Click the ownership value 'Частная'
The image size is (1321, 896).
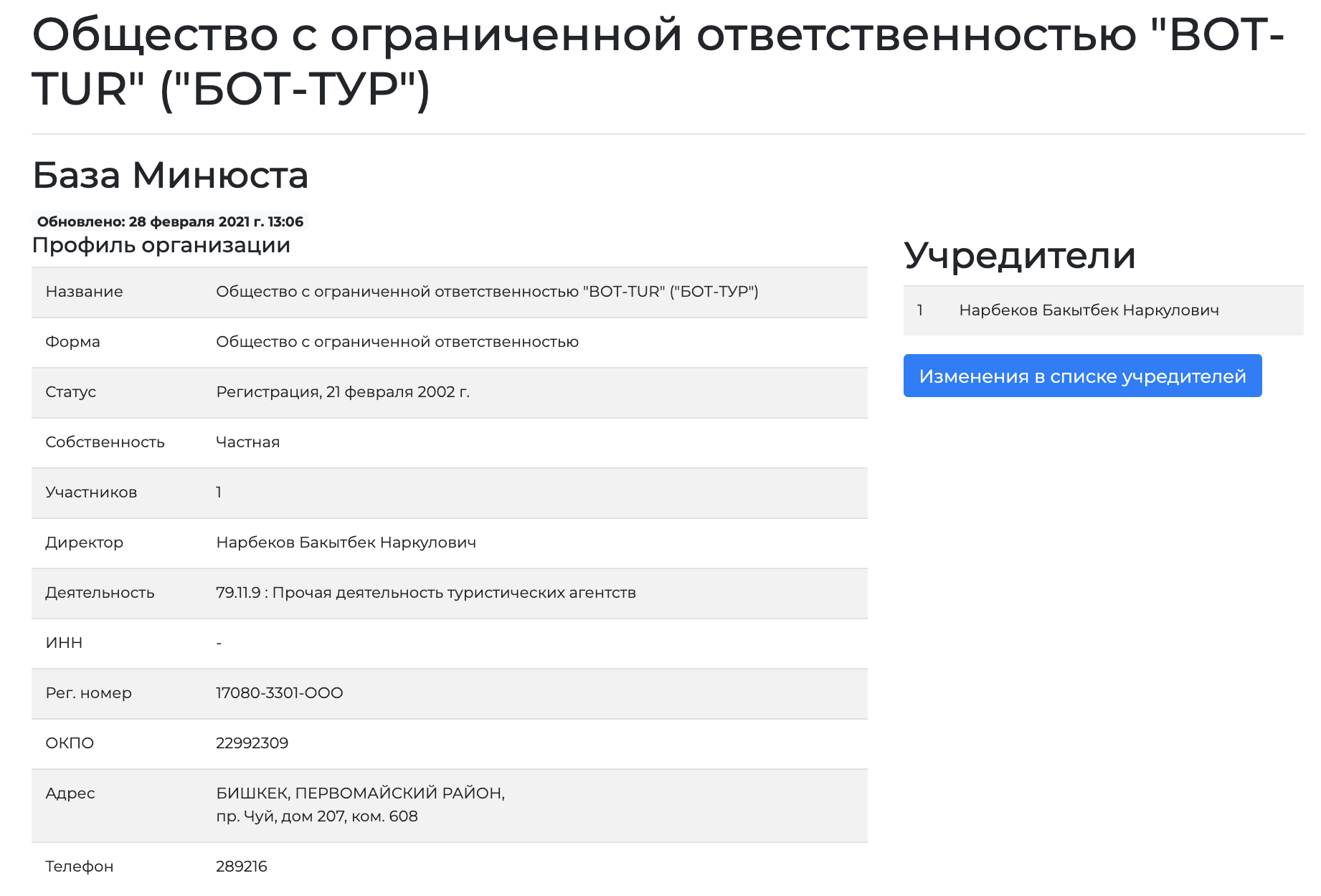point(247,442)
